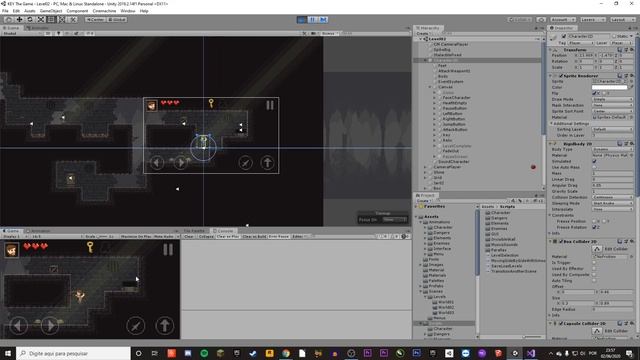This screenshot has height=360, width=640.
Task: Collapse the Canvas item in Hierarchy
Action: coord(430,87)
